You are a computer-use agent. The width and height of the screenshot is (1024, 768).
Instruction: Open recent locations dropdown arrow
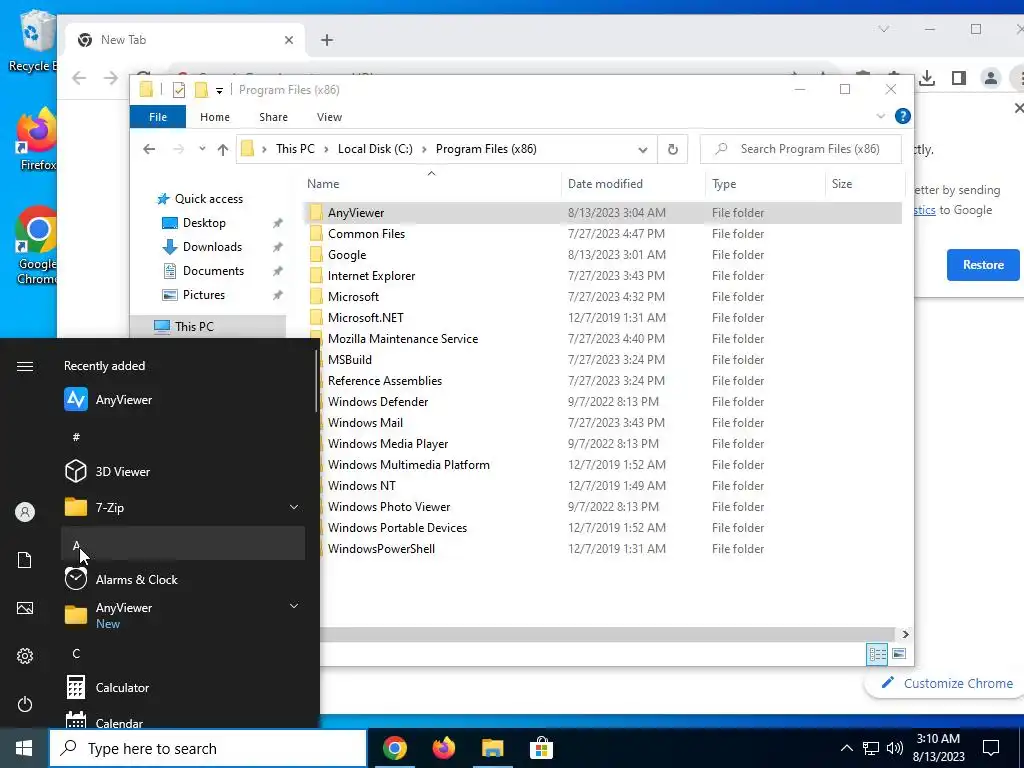(x=202, y=149)
